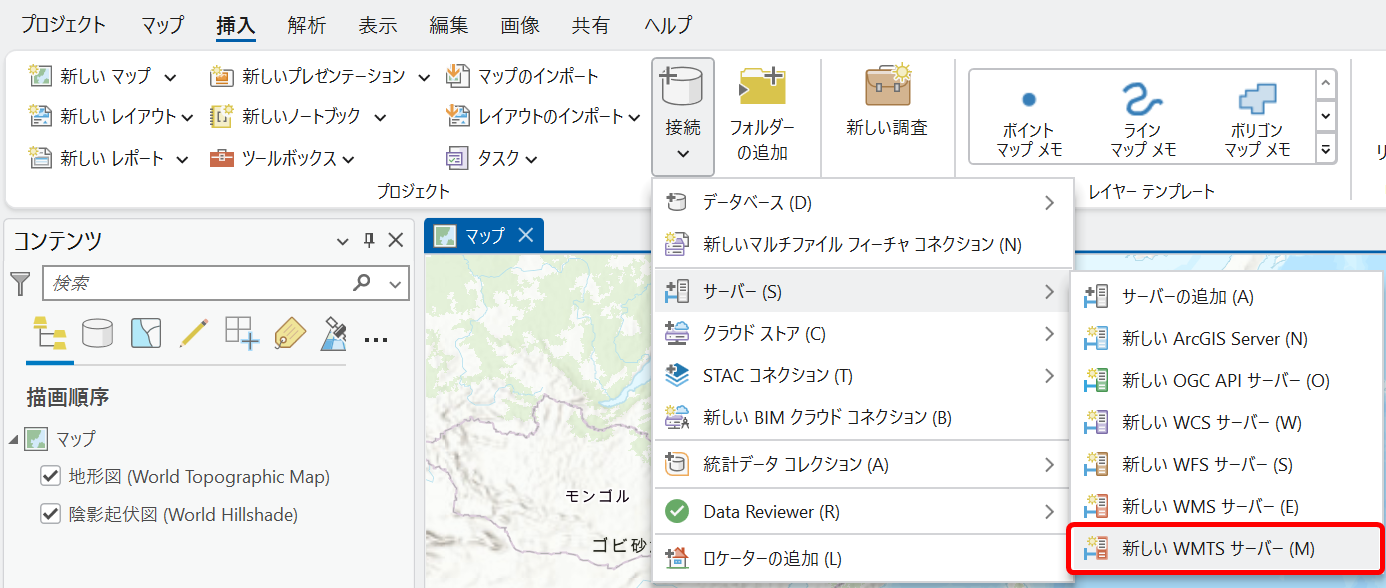This screenshot has height=588, width=1386.
Task: Click the list by editing pencil icon
Action: pos(193,333)
